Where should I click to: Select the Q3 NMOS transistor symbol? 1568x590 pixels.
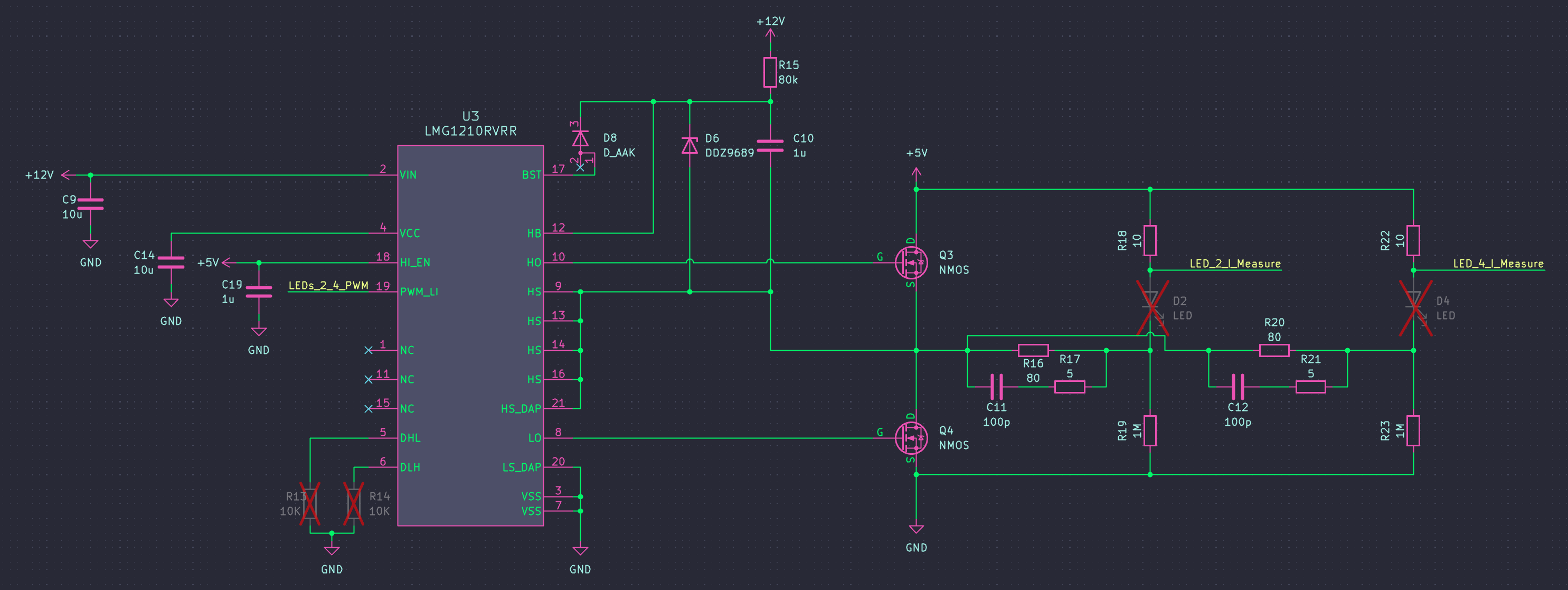pyautogui.click(x=911, y=263)
